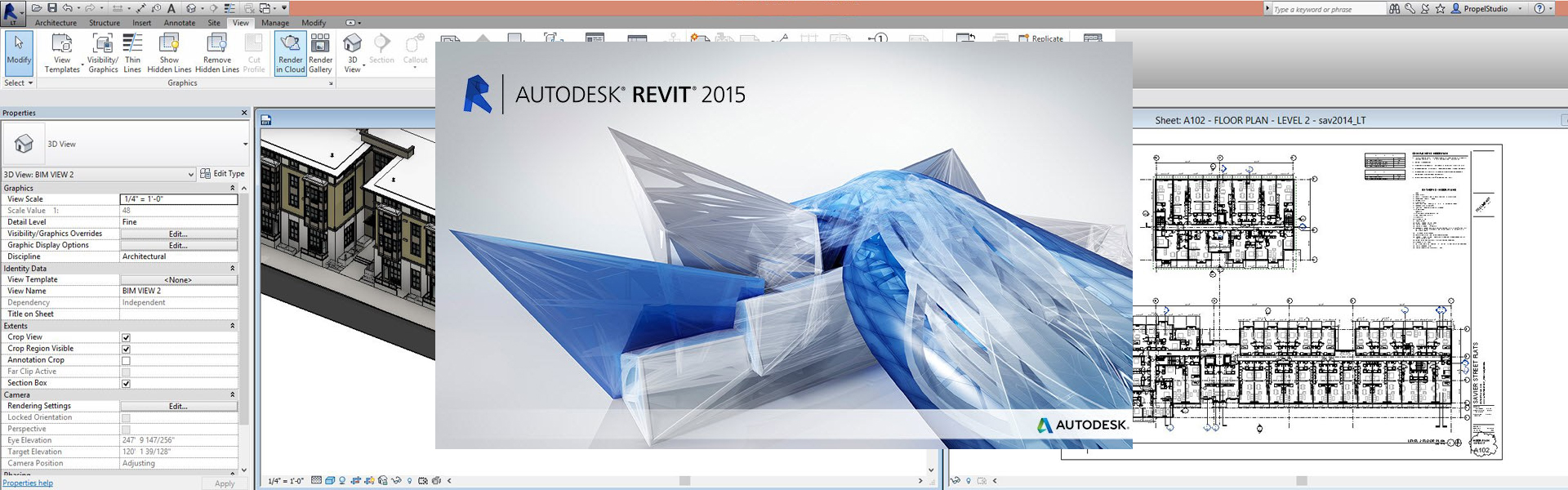Viewport: 1568px width, 490px height.
Task: Open Render Gallery tool
Action: click(x=321, y=53)
